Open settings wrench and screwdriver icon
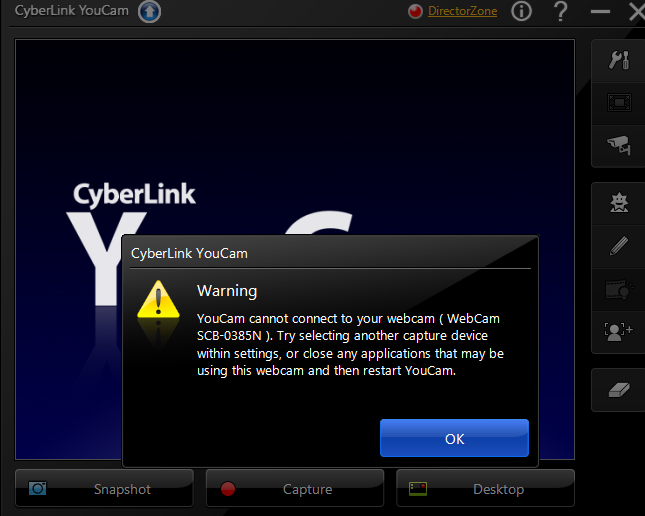The height and width of the screenshot is (516, 645). [619, 60]
